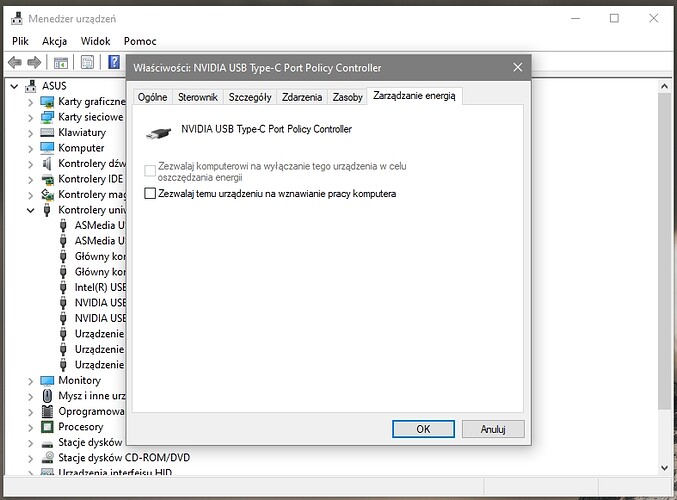677x500 pixels.
Task: Expand the Karty graficzne category
Action: (x=30, y=103)
